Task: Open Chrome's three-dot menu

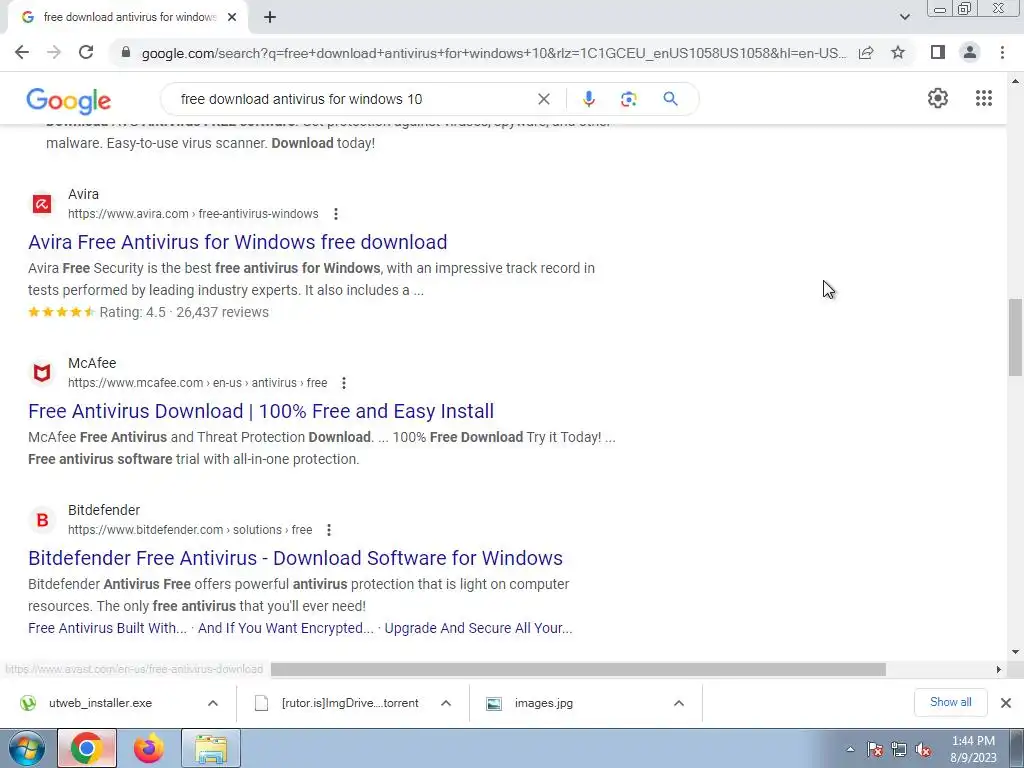Action: tap(1002, 52)
